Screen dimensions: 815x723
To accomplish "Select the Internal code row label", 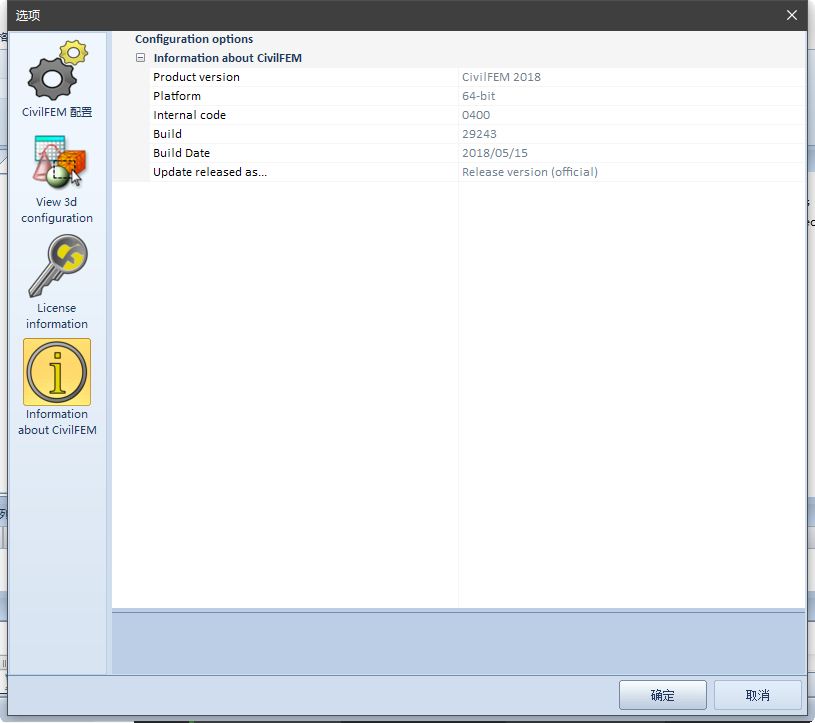I will tap(189, 115).
